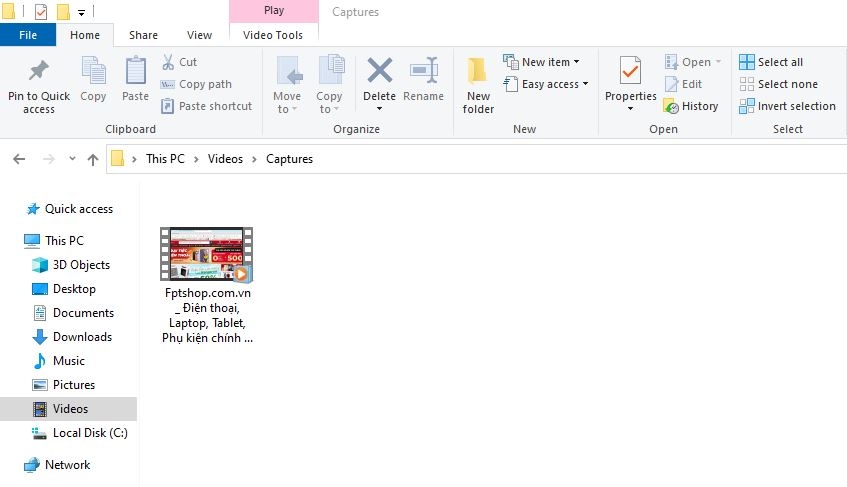Click the title bar new folder icon
847x487 pixels.
(x=63, y=11)
